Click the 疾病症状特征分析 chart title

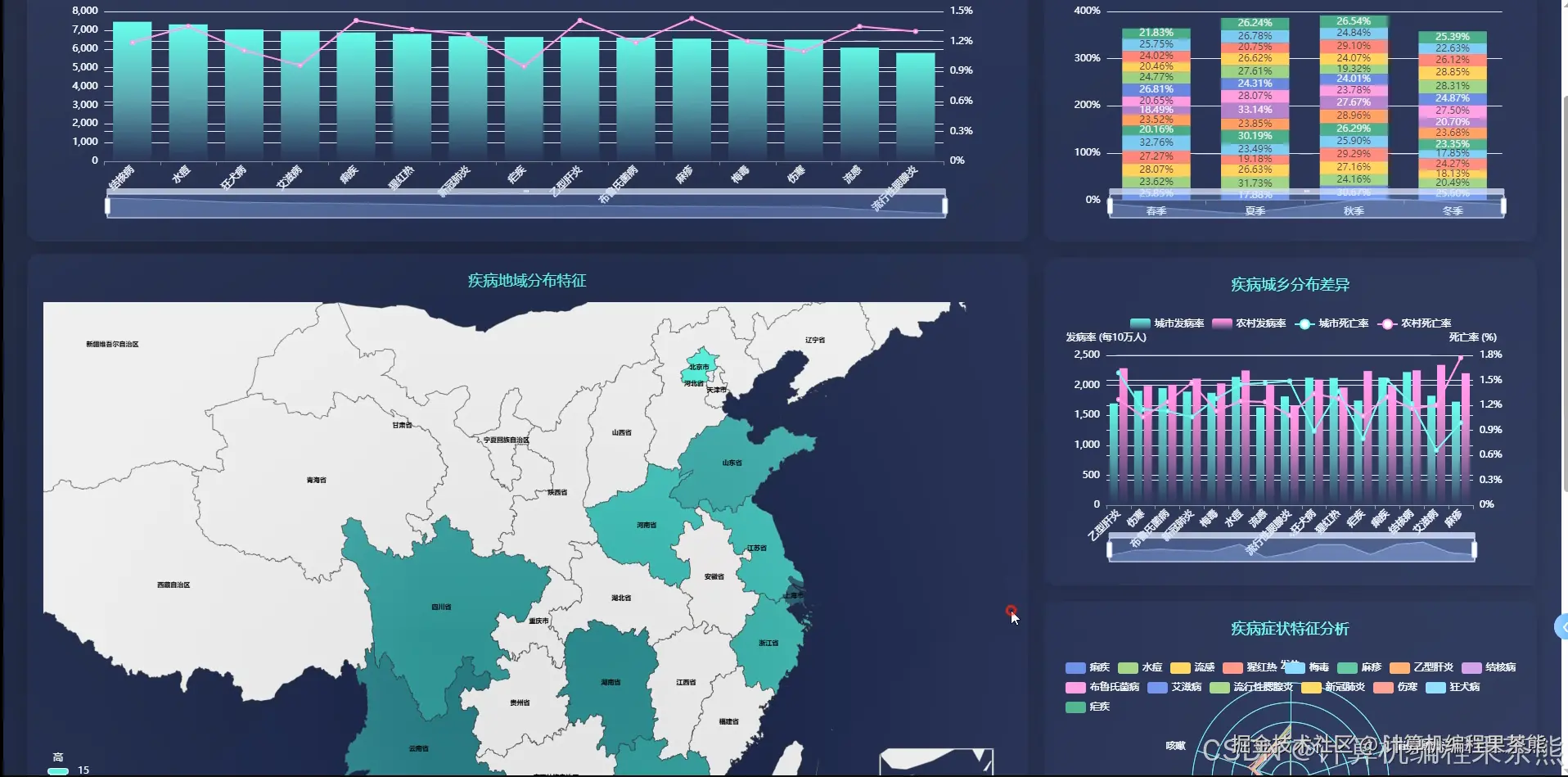[x=1291, y=629]
